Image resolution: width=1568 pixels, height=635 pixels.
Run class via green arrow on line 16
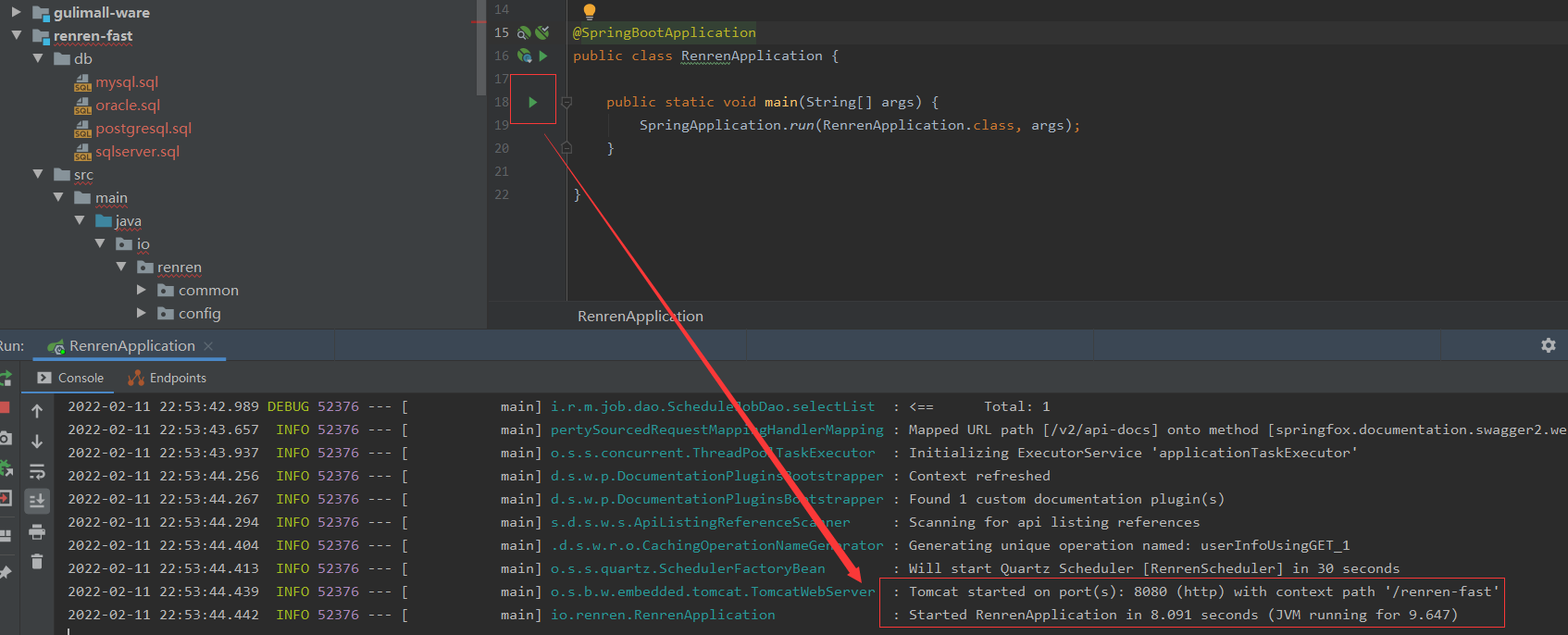tap(543, 56)
